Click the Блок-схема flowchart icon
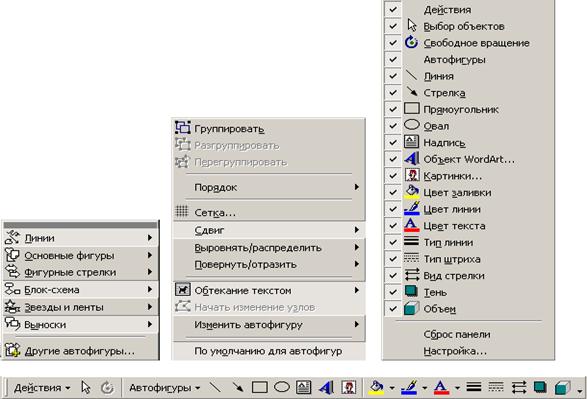Image resolution: width=587 pixels, height=399 pixels. (x=12, y=289)
